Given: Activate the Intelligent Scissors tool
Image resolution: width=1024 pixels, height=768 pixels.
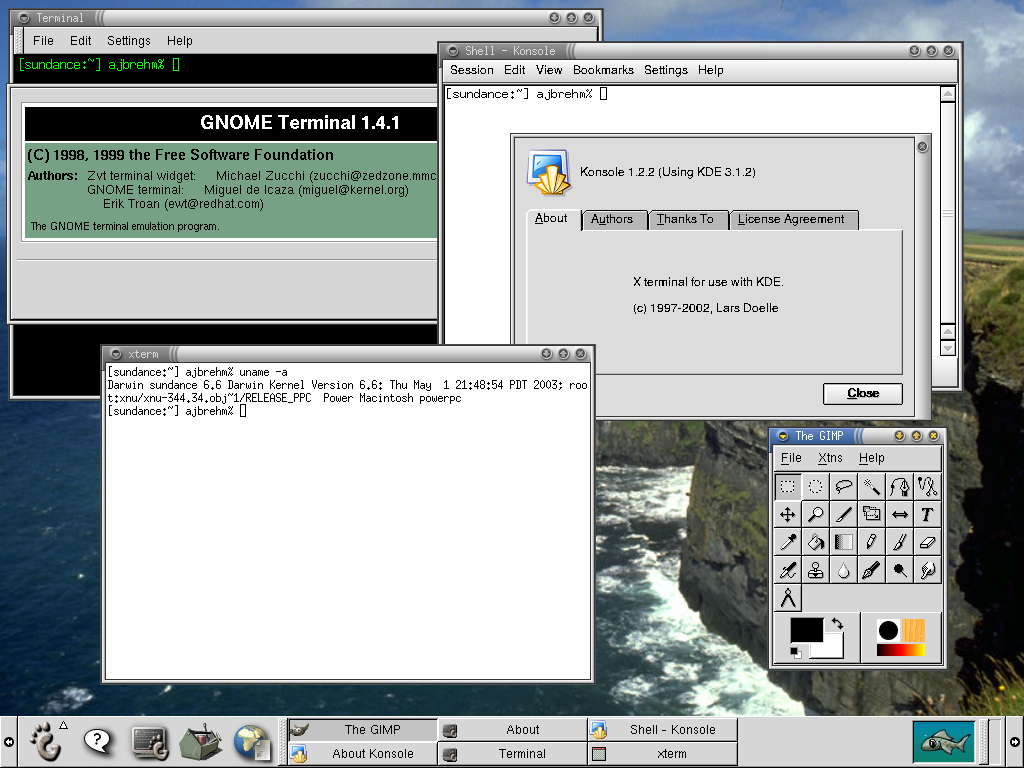Looking at the screenshot, I should click(x=927, y=487).
